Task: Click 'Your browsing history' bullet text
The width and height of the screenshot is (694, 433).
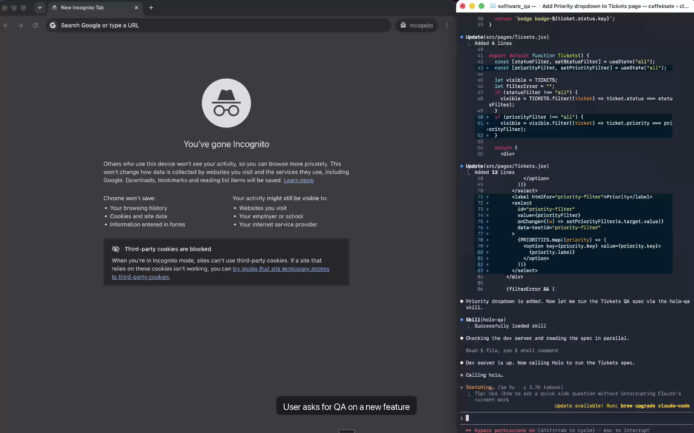Action: click(x=139, y=208)
